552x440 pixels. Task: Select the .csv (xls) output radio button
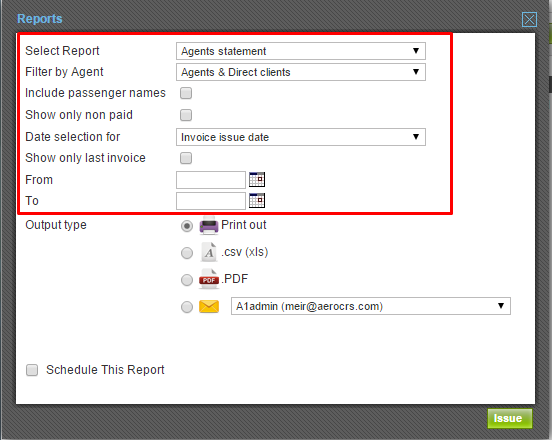pos(187,253)
